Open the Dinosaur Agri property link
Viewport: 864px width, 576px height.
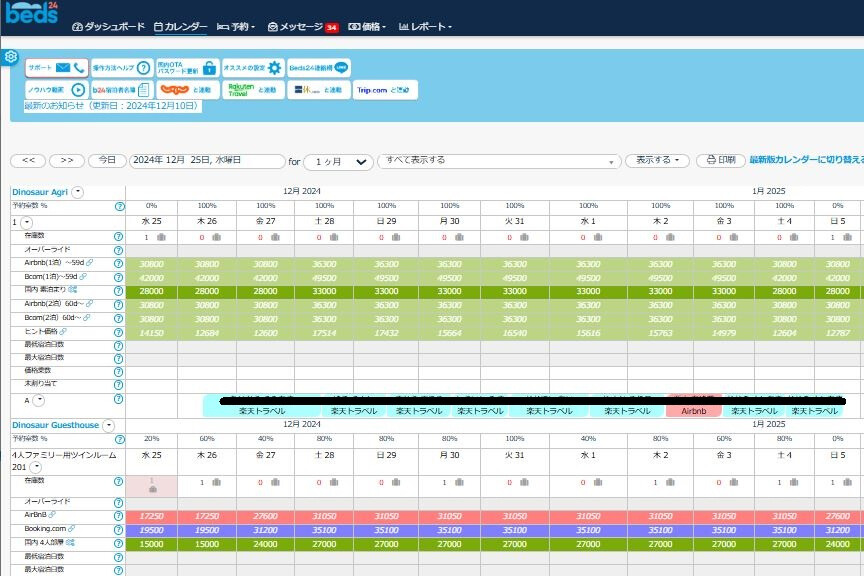pyautogui.click(x=40, y=192)
